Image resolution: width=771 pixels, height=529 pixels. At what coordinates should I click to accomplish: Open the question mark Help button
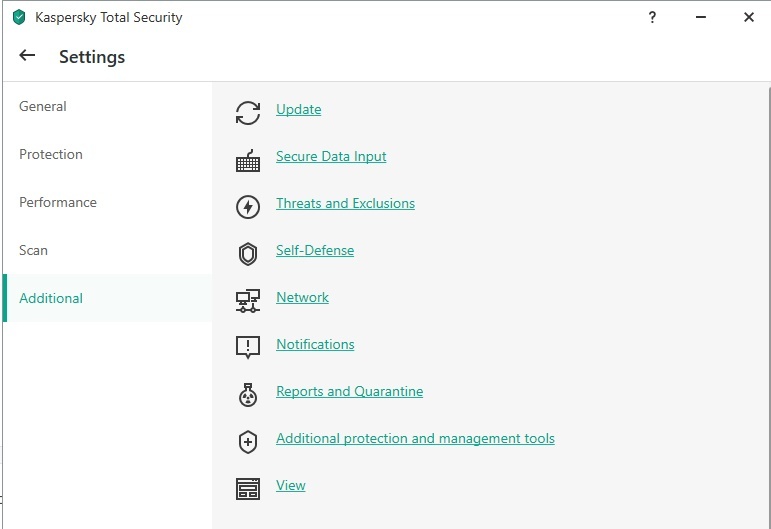[x=652, y=17]
